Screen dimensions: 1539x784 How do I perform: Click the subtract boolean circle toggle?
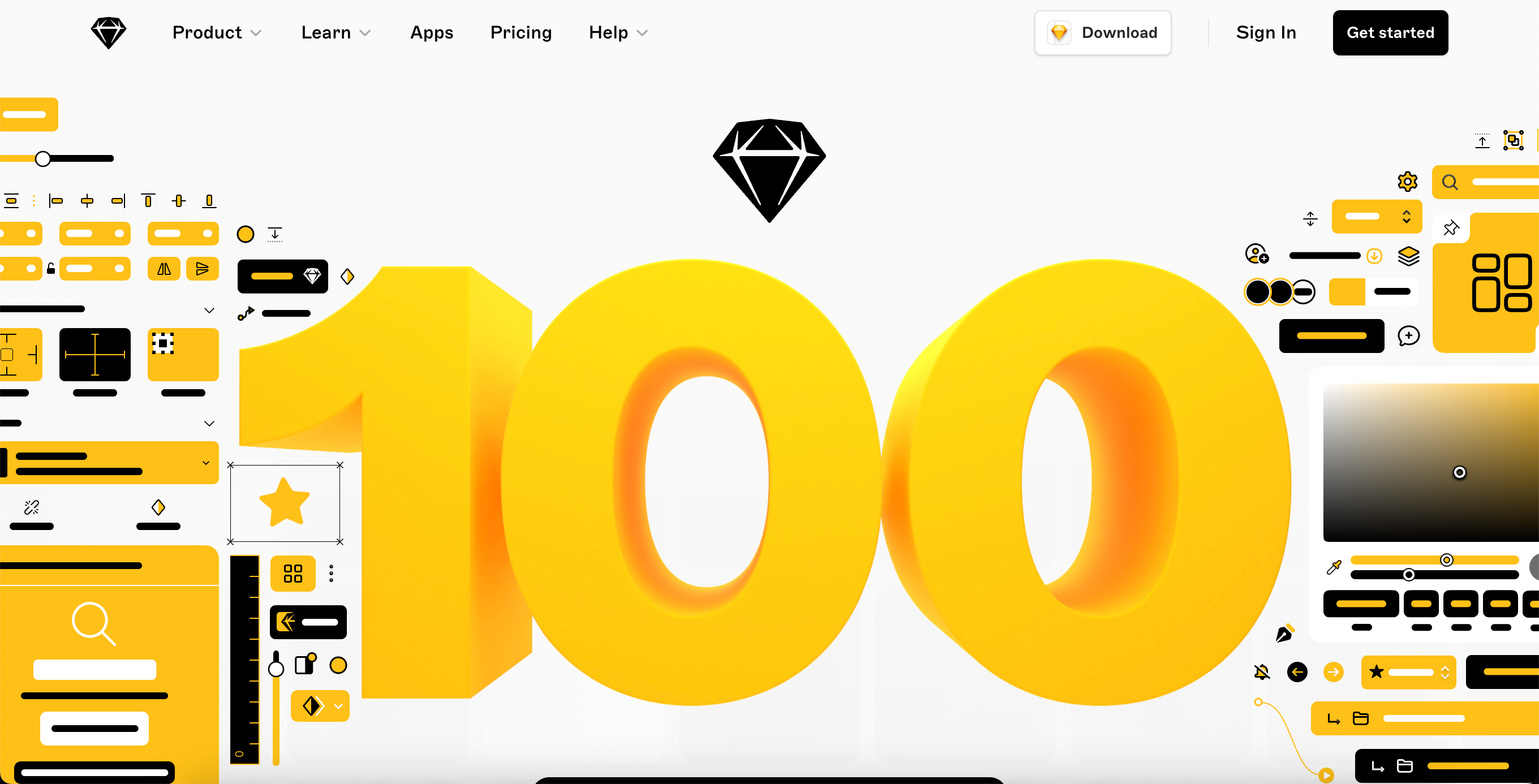(1303, 292)
